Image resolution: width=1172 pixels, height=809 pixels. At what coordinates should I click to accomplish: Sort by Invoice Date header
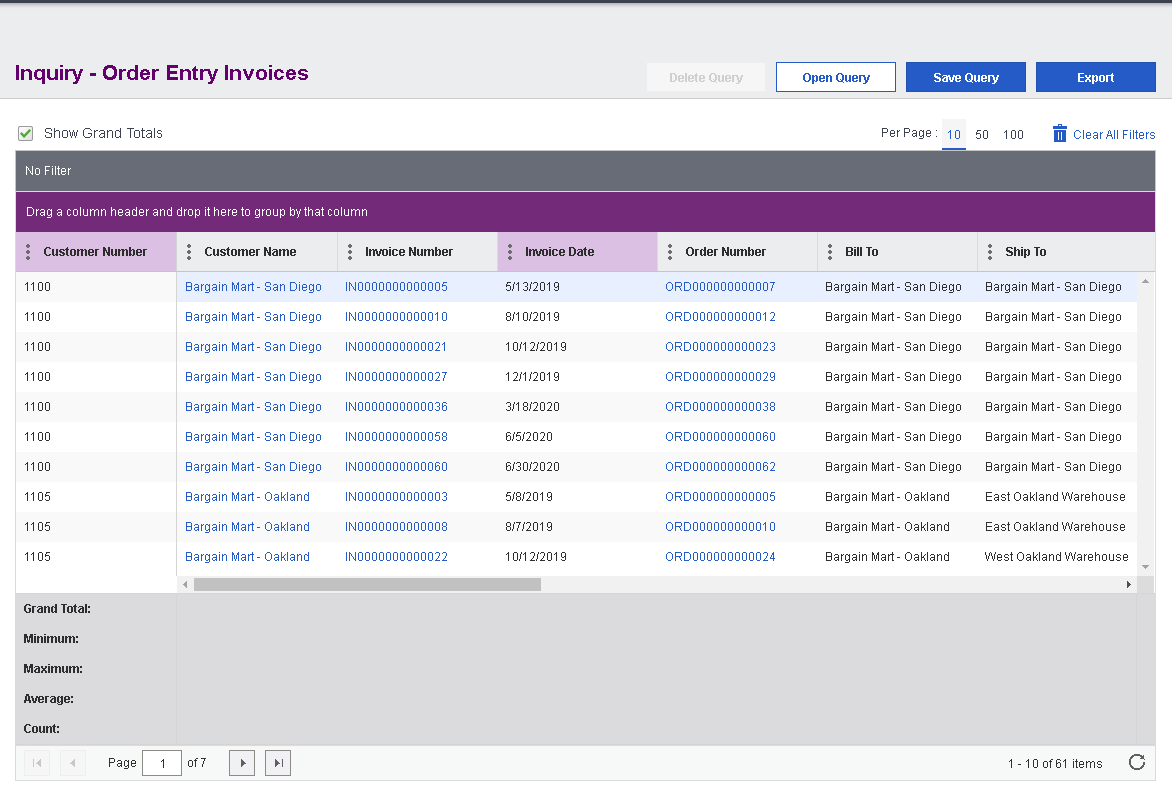coord(559,252)
